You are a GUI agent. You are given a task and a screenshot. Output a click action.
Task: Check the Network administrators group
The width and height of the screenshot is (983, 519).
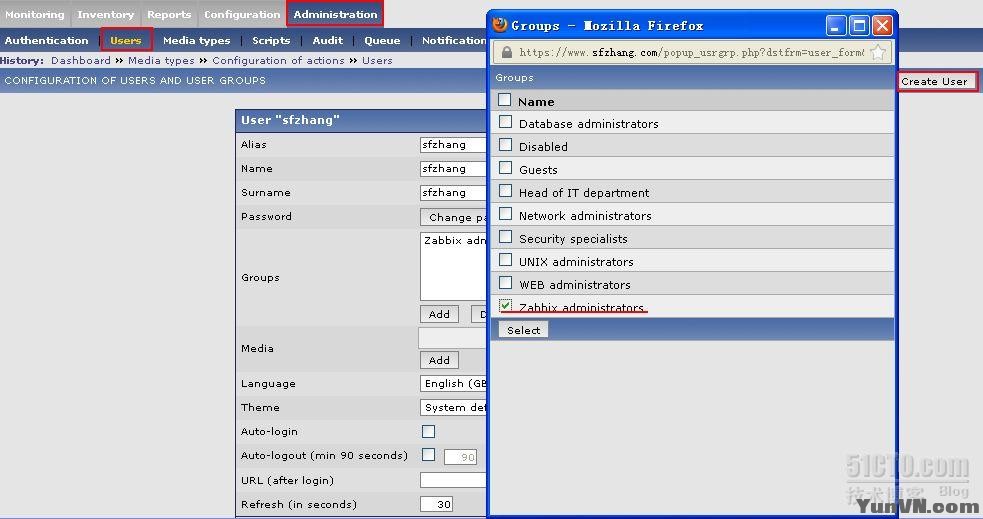pos(505,214)
